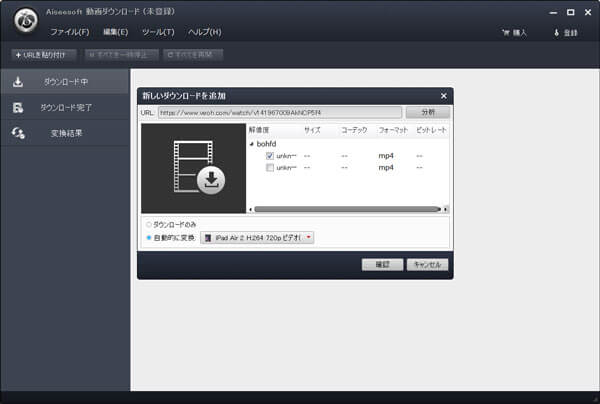This screenshot has height=404, width=600.
Task: Select the ダウンロード中 sidebar tab
Action: 65,82
